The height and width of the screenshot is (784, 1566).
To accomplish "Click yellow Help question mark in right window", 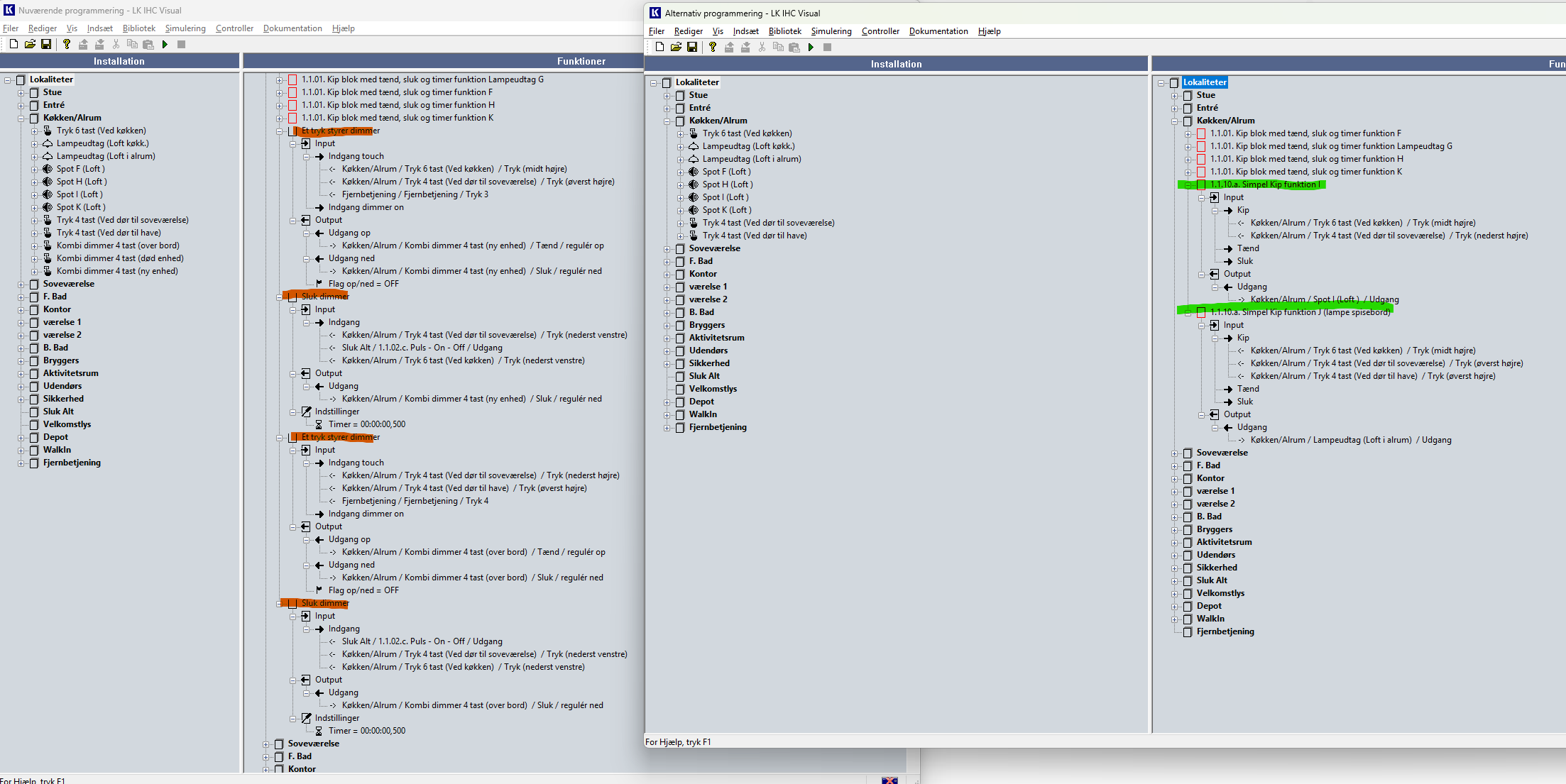I will pyautogui.click(x=712, y=47).
